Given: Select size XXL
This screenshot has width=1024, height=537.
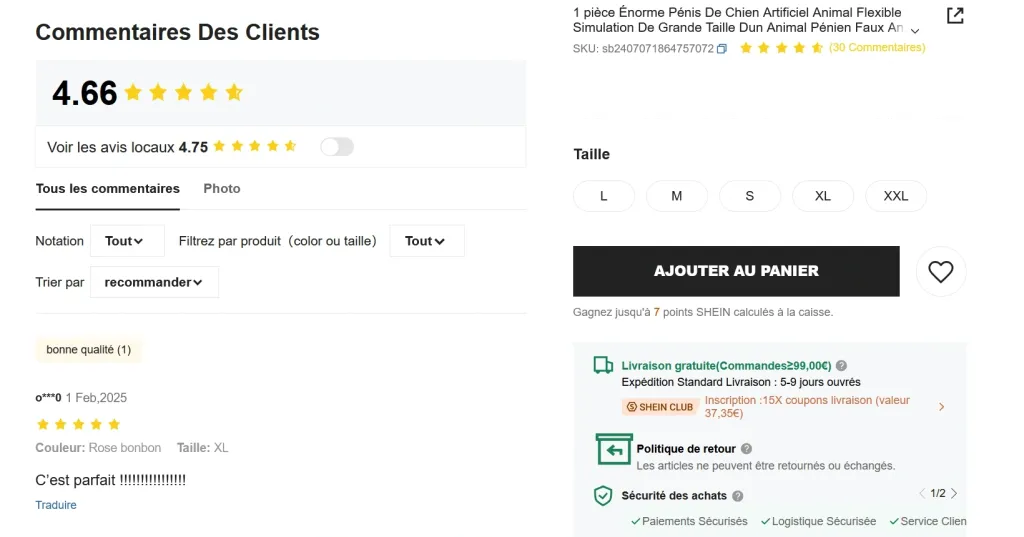Looking at the screenshot, I should pos(896,196).
